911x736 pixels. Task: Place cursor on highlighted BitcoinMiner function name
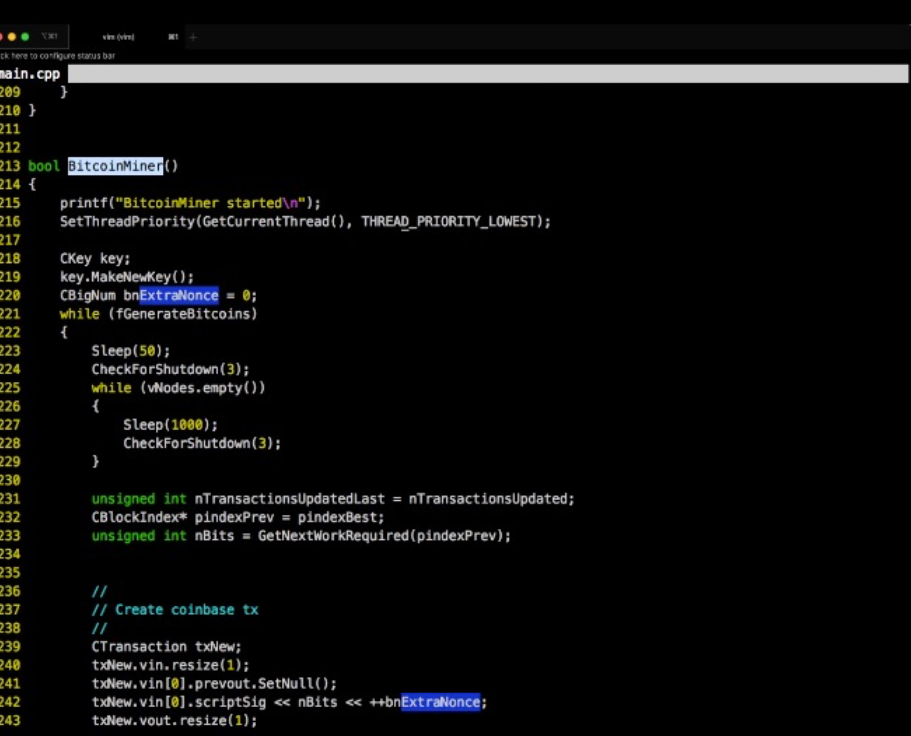click(115, 166)
